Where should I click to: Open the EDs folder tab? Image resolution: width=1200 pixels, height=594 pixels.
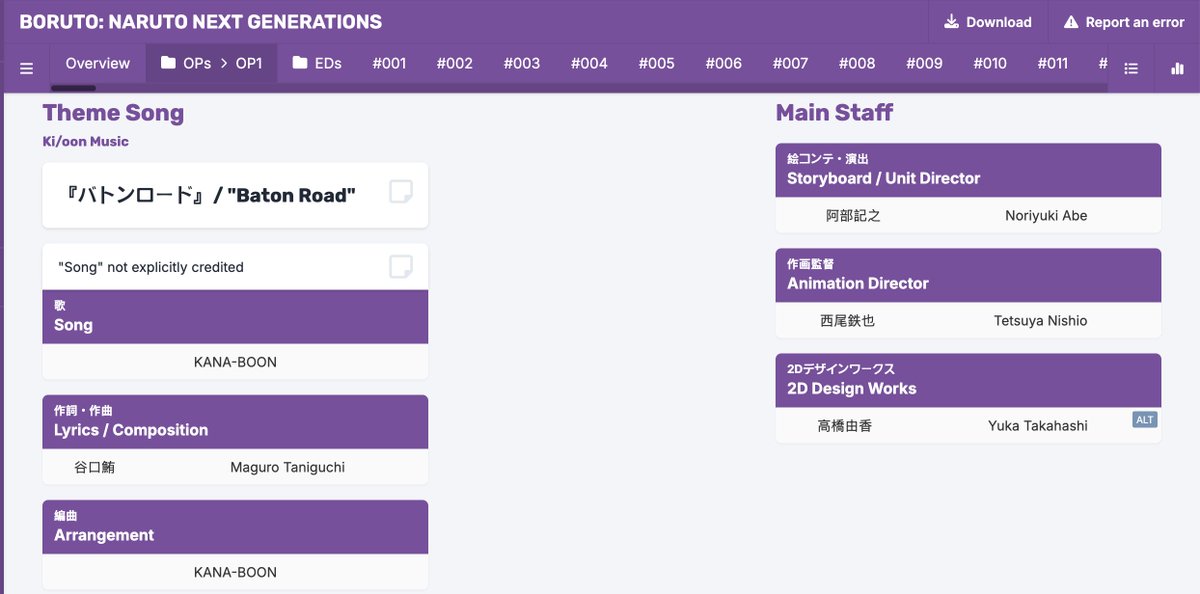(317, 63)
